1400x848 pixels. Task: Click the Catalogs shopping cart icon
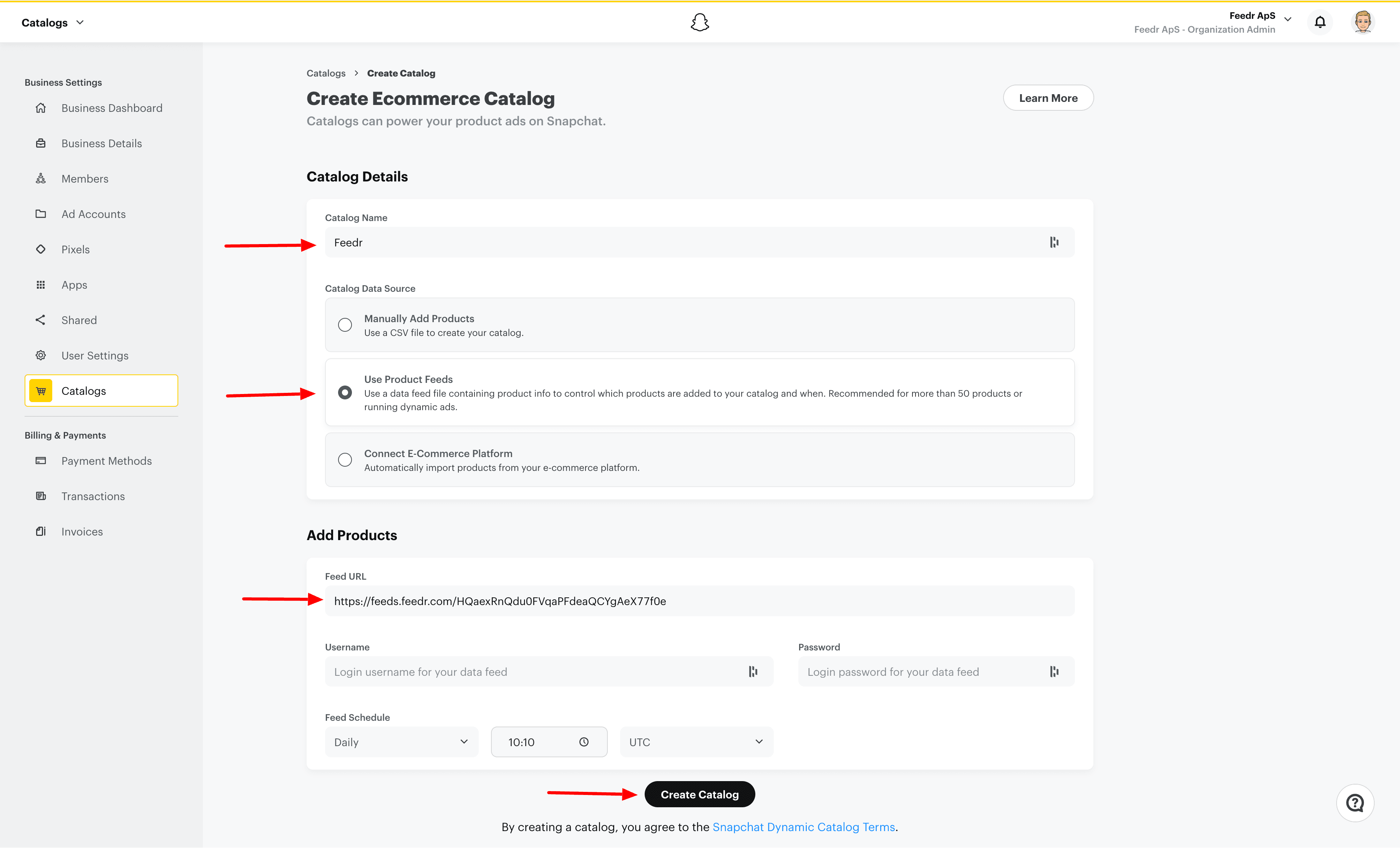(40, 391)
